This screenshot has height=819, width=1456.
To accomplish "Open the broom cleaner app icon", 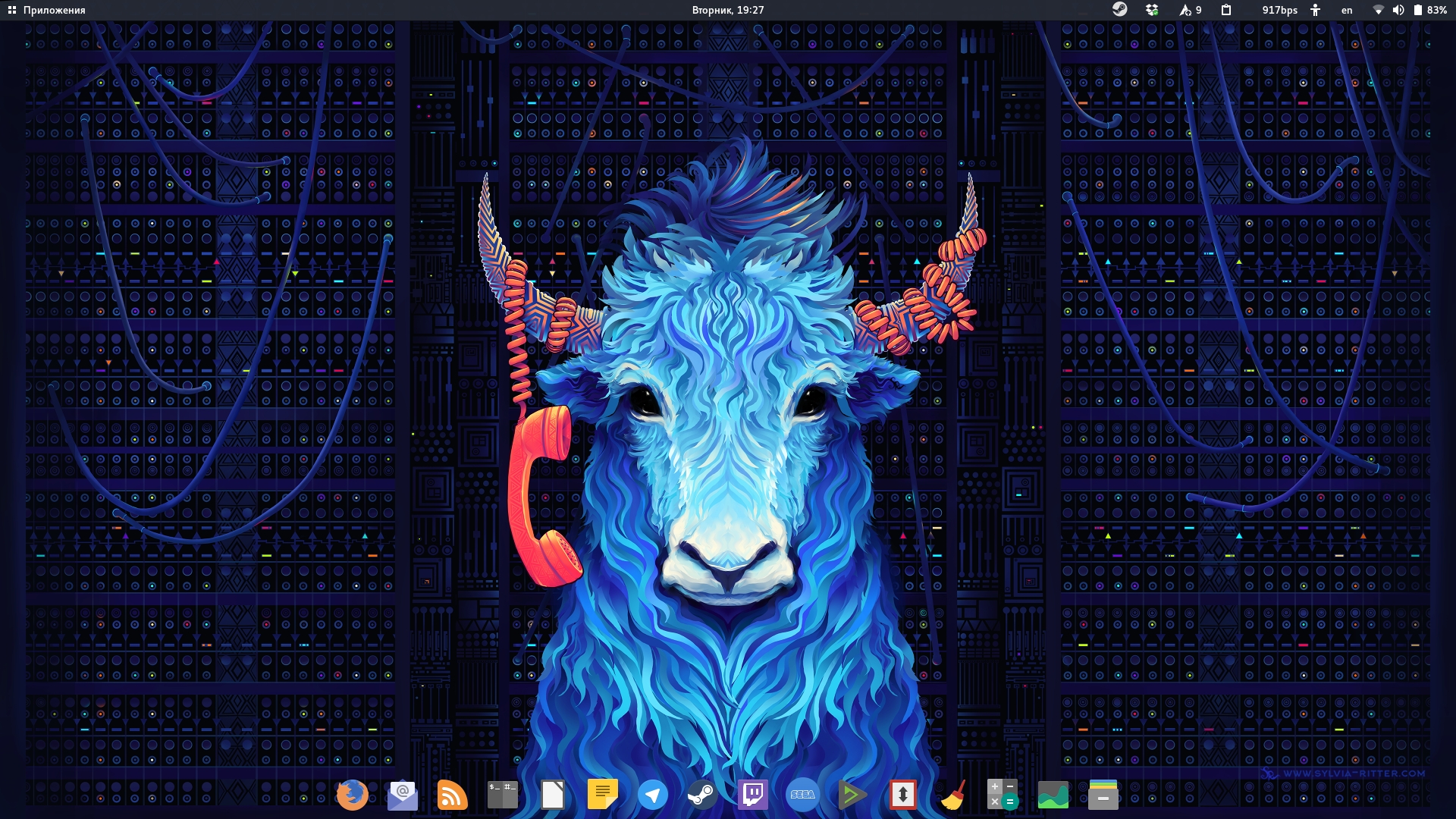I will tap(953, 795).
